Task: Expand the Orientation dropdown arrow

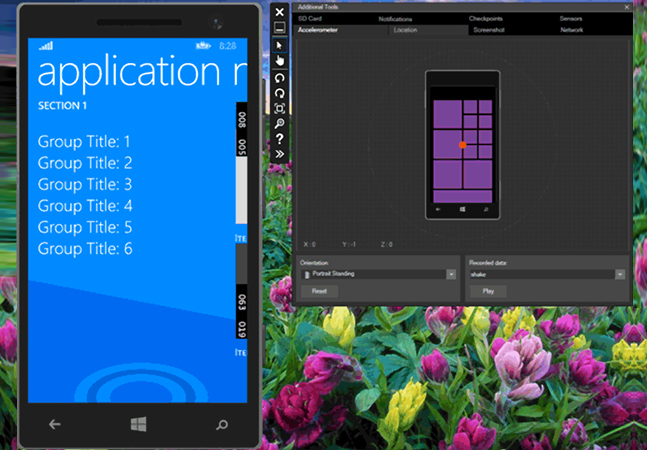Action: pos(451,274)
